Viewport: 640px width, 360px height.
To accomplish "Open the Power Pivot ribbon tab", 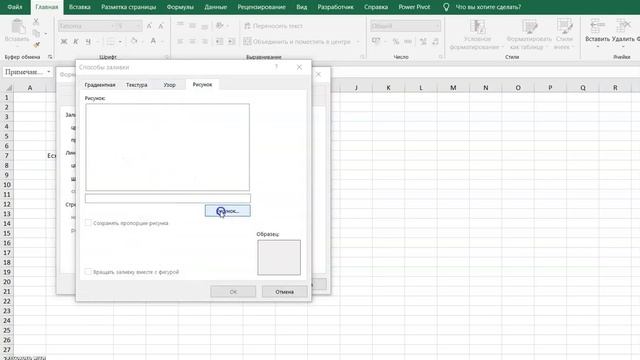I will [414, 7].
